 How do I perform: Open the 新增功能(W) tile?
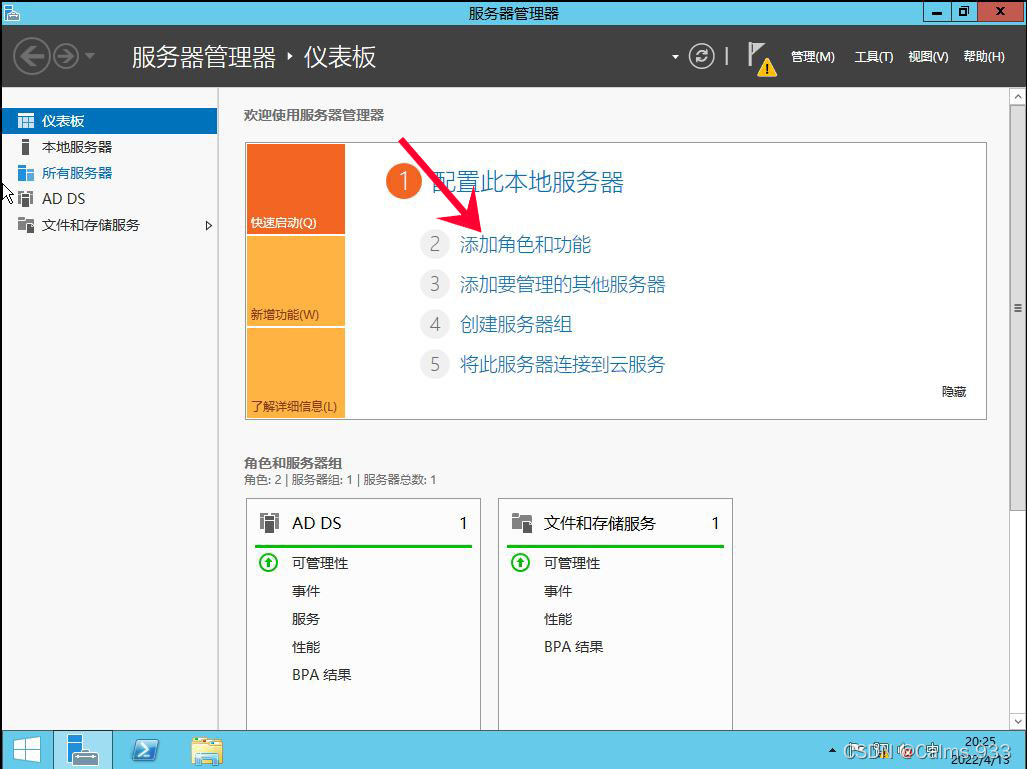pos(296,281)
